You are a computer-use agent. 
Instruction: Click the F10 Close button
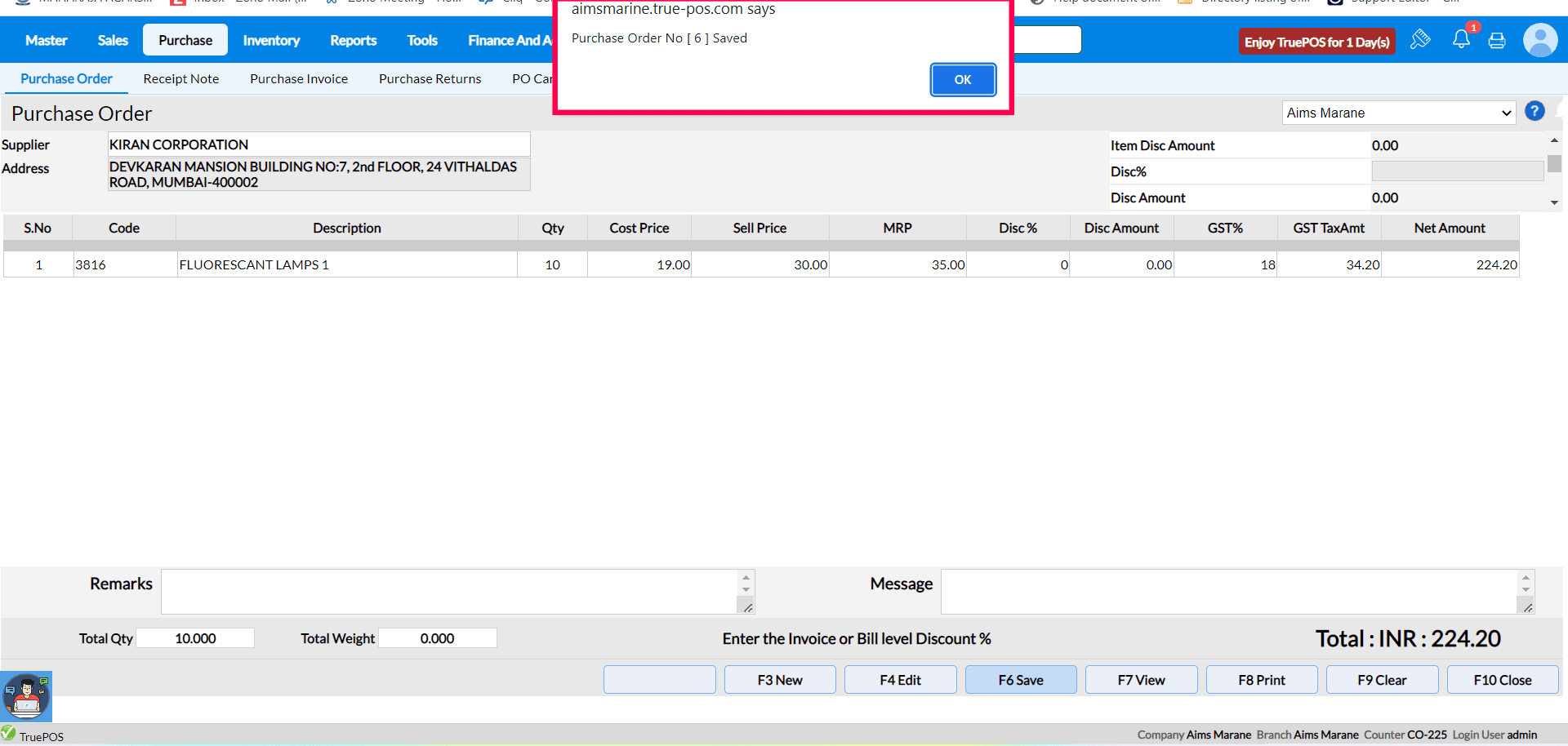coord(1503,680)
